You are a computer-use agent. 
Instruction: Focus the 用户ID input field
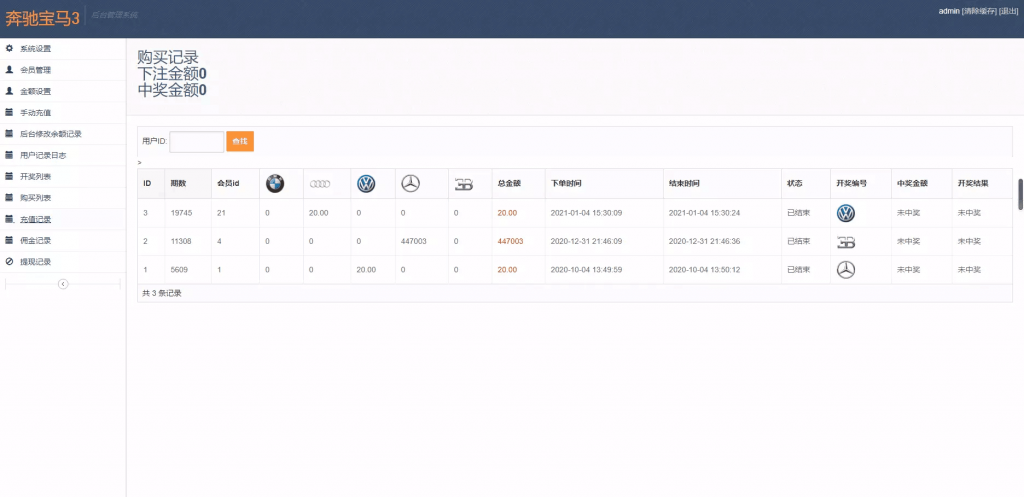click(196, 142)
